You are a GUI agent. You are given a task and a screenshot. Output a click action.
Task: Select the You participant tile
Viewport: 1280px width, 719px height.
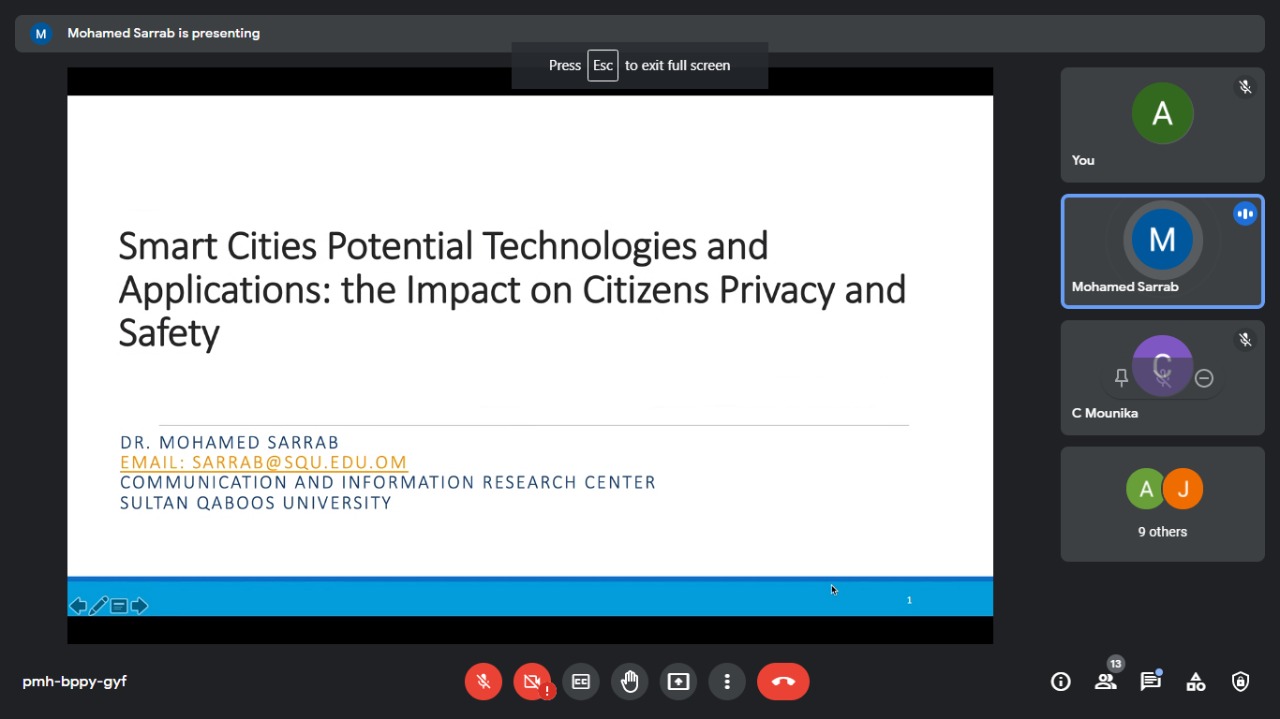click(1162, 125)
